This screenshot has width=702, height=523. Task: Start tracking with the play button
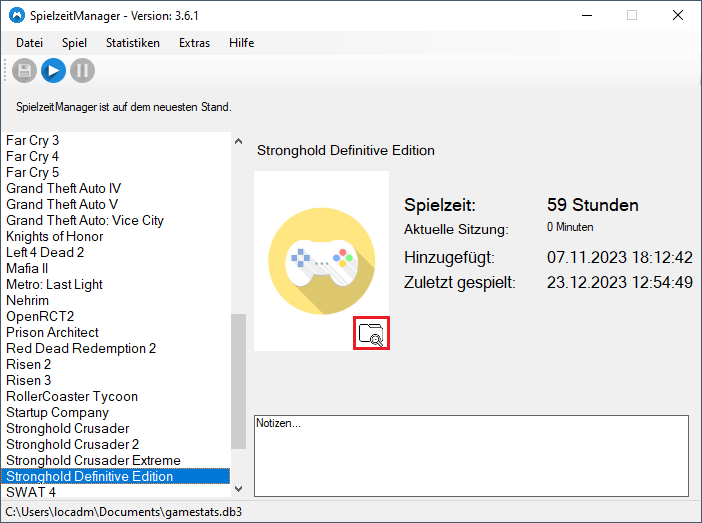(x=53, y=70)
